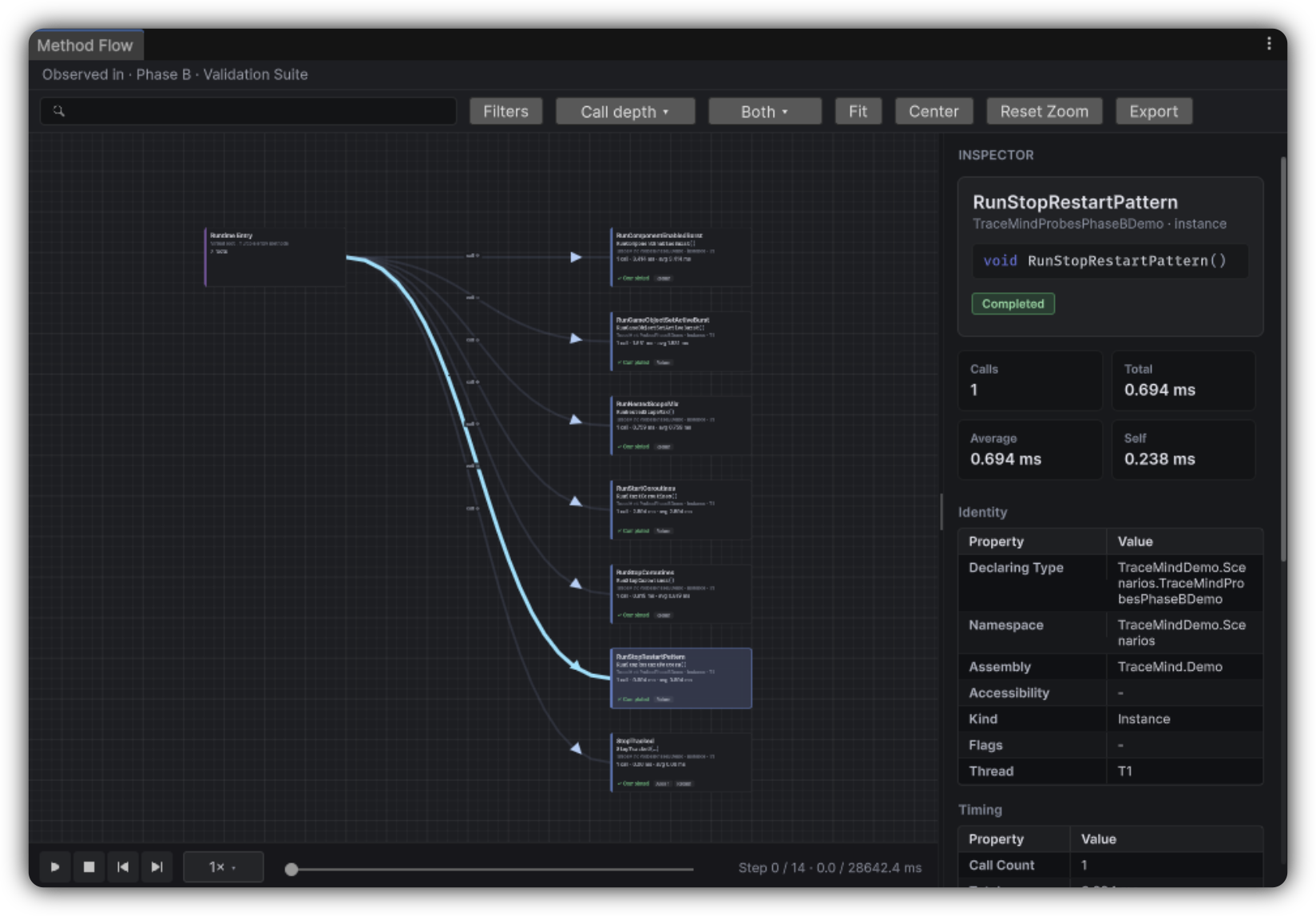The height and width of the screenshot is (916, 1316).
Task: Select the highlighted RunStopRestartPattern node
Action: [681, 678]
